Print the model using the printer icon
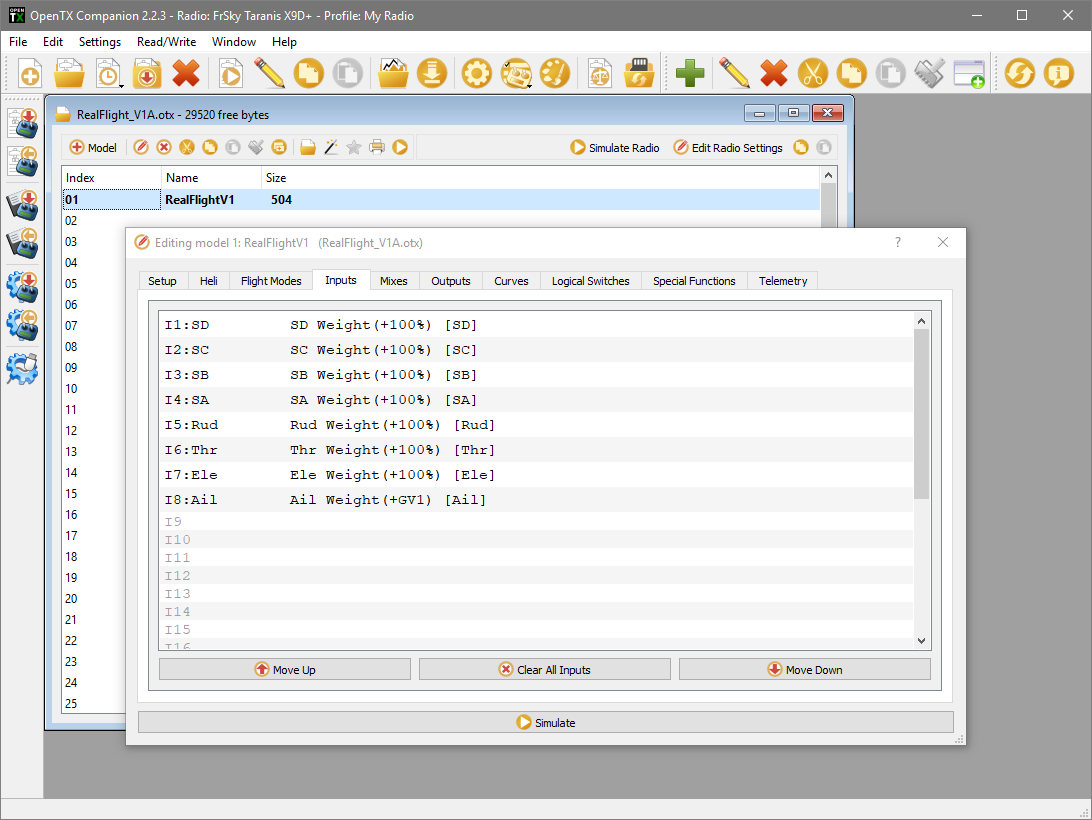The width and height of the screenshot is (1092, 820). [377, 147]
